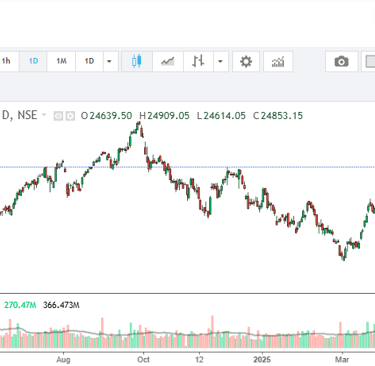Click the Aug label on time axis

pyautogui.click(x=63, y=360)
